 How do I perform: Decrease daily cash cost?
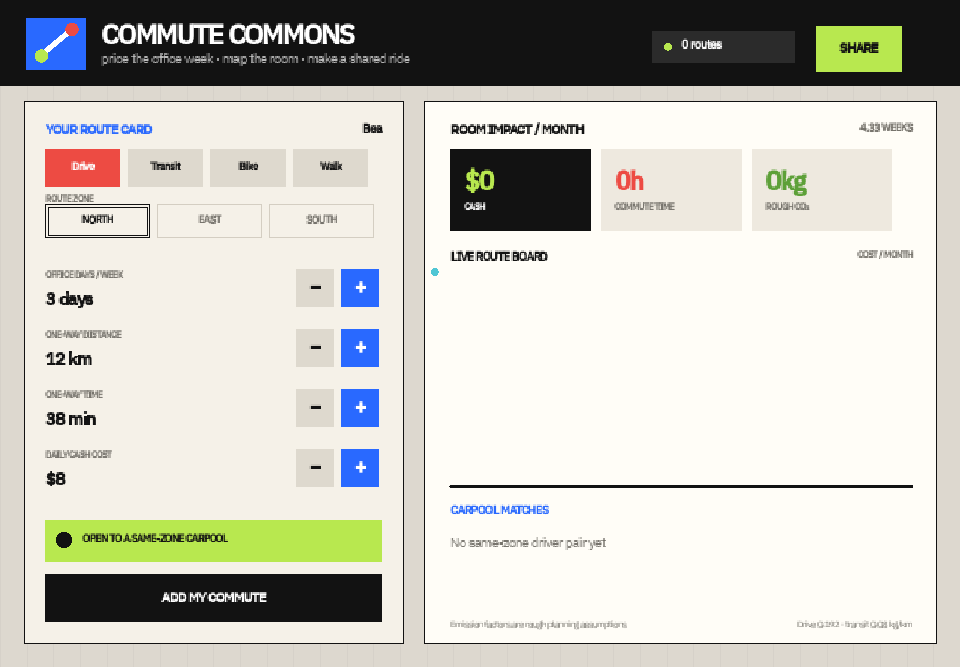point(315,468)
